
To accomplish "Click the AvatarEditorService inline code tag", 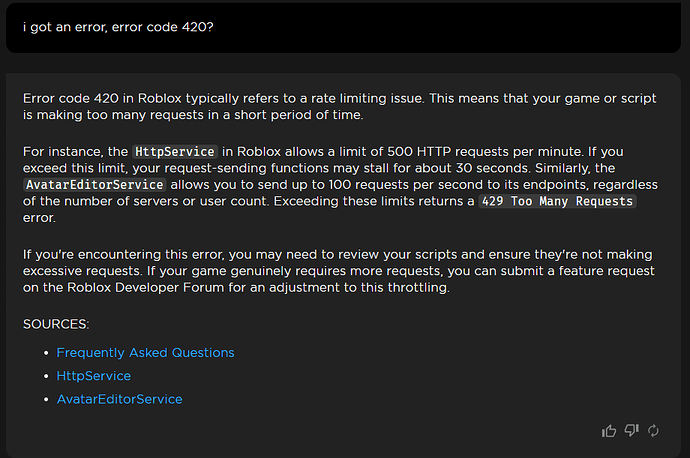I will (x=94, y=185).
